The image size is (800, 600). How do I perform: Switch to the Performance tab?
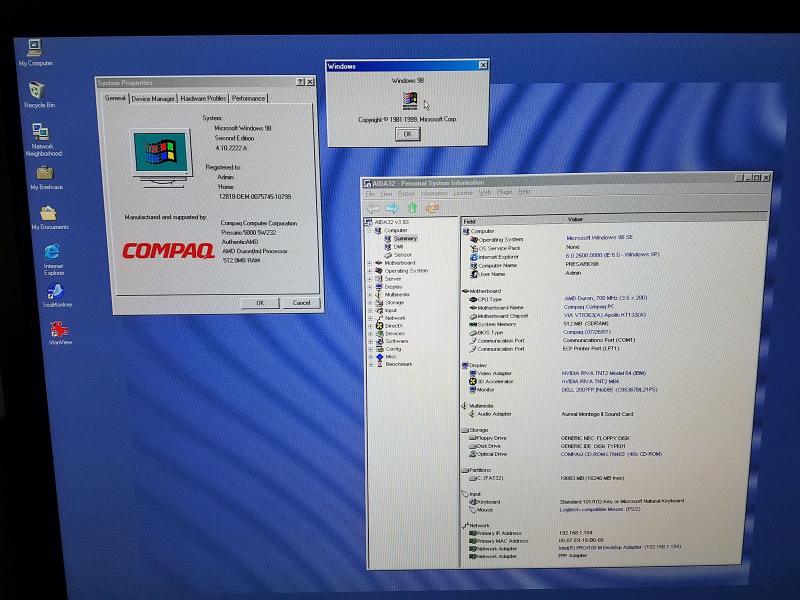[248, 98]
